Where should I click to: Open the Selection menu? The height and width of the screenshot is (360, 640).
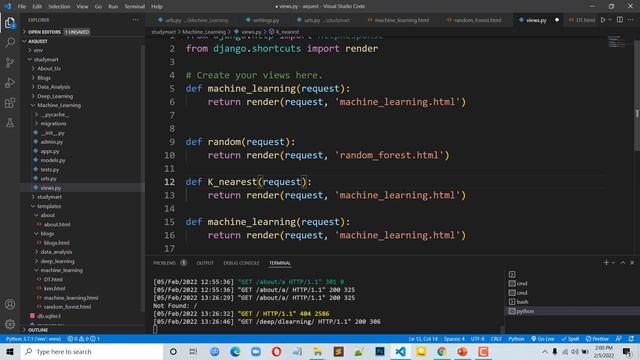[x=59, y=7]
